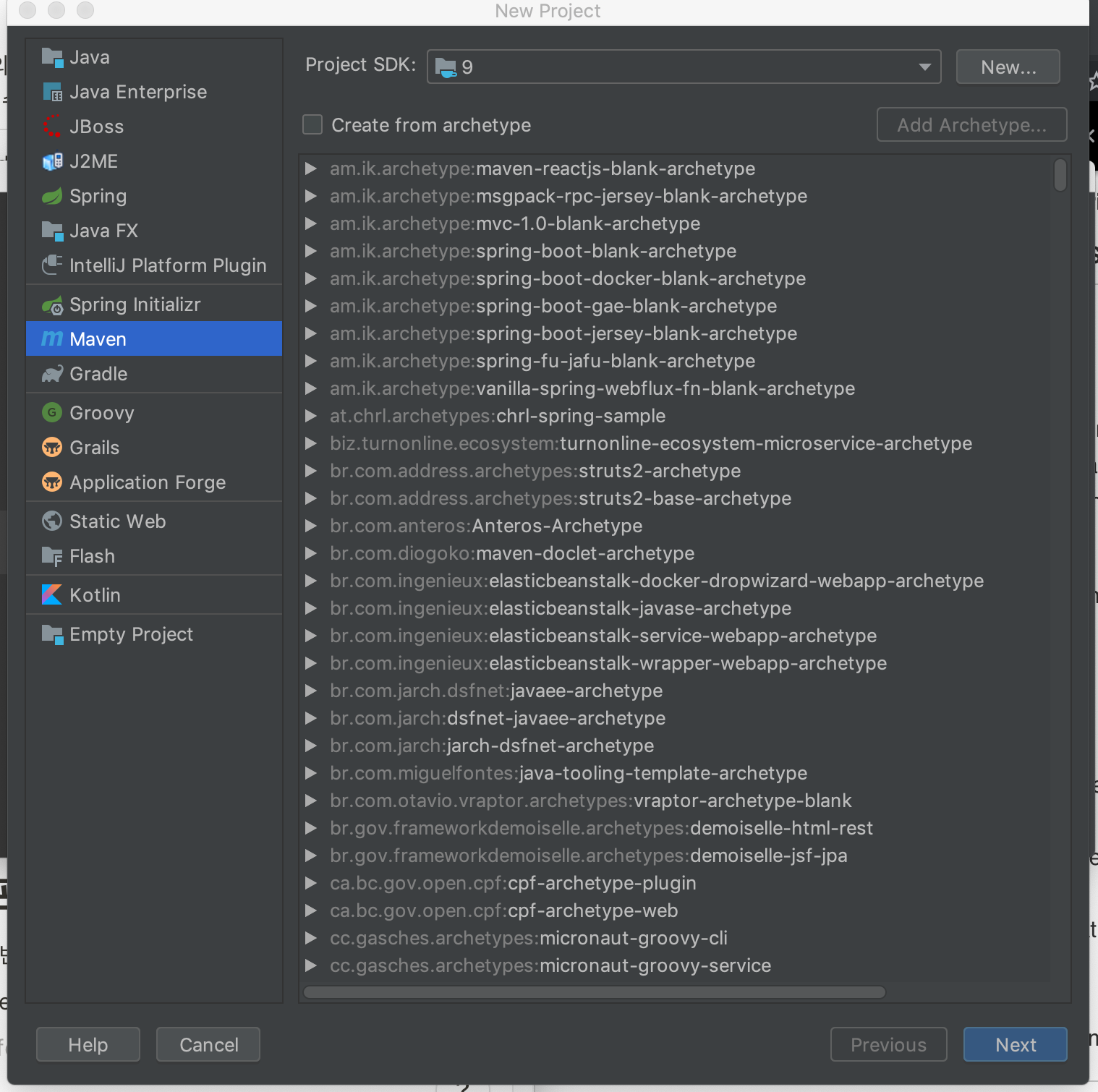
Task: Enable Create from archetype checkbox
Action: click(312, 124)
